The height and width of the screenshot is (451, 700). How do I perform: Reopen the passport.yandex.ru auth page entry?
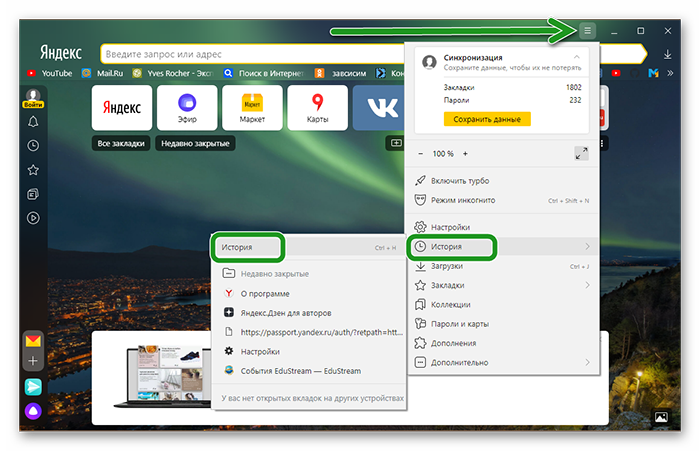pyautogui.click(x=308, y=332)
